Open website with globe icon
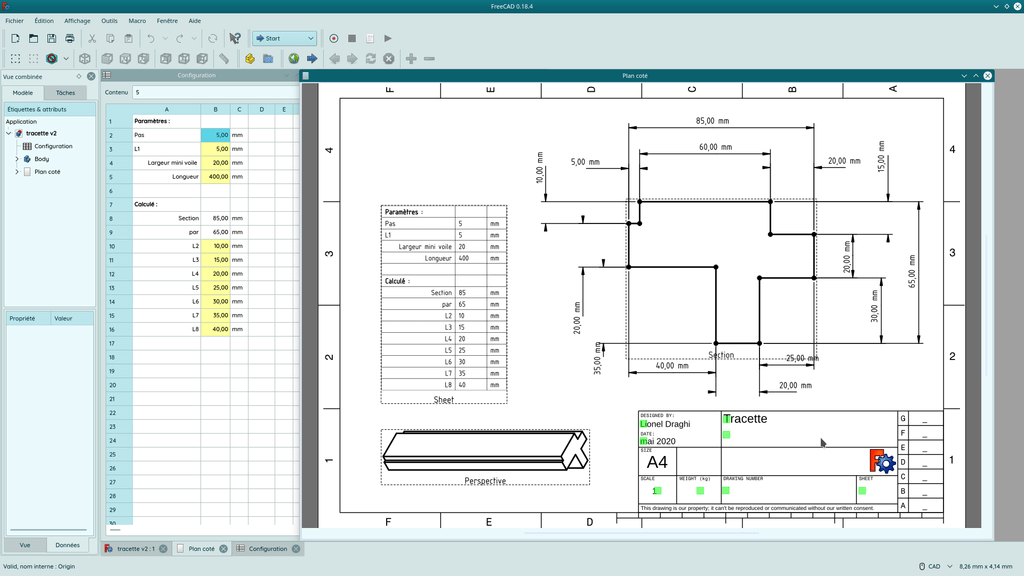Viewport: 1024px width, 576px height. click(x=294, y=59)
